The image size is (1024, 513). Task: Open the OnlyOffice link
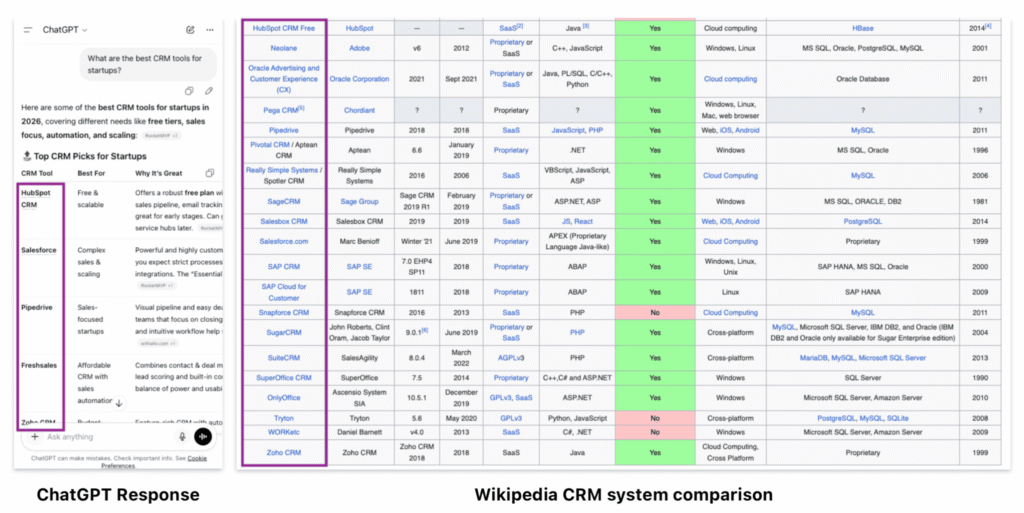(x=283, y=397)
